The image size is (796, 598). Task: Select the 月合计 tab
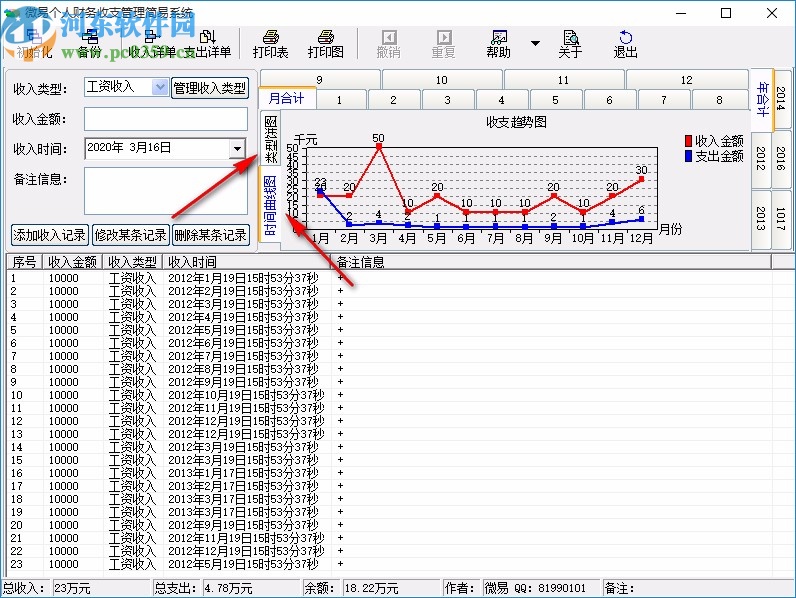click(287, 98)
